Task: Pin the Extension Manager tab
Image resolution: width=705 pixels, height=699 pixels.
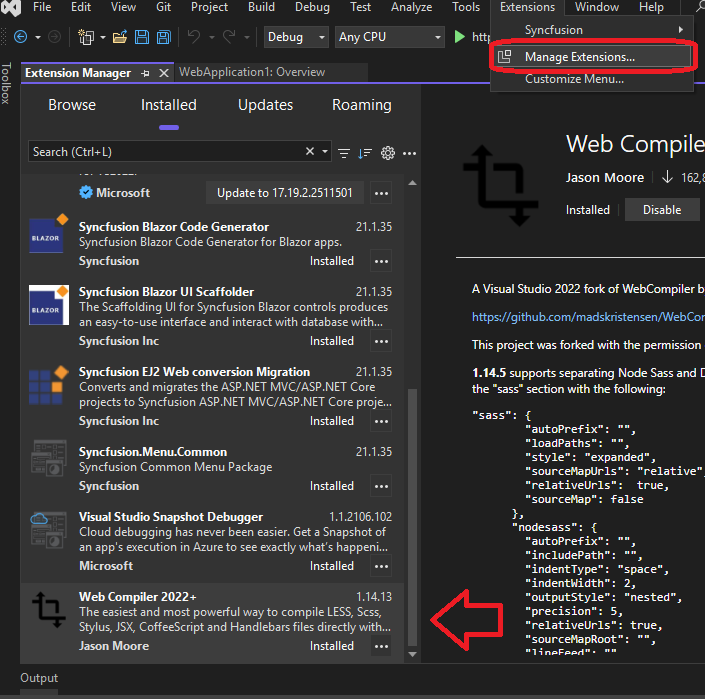Action: 145,73
